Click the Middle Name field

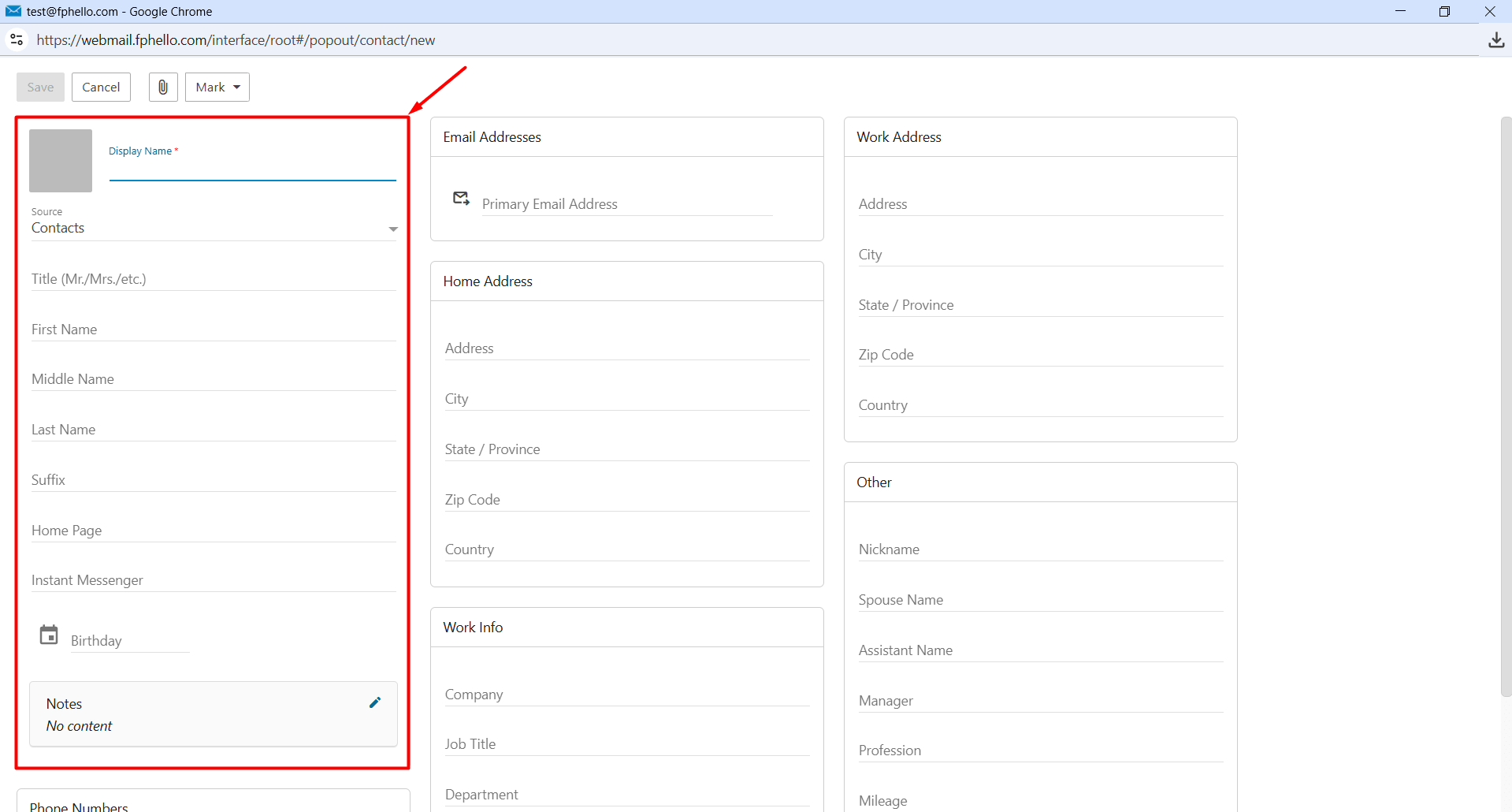214,379
